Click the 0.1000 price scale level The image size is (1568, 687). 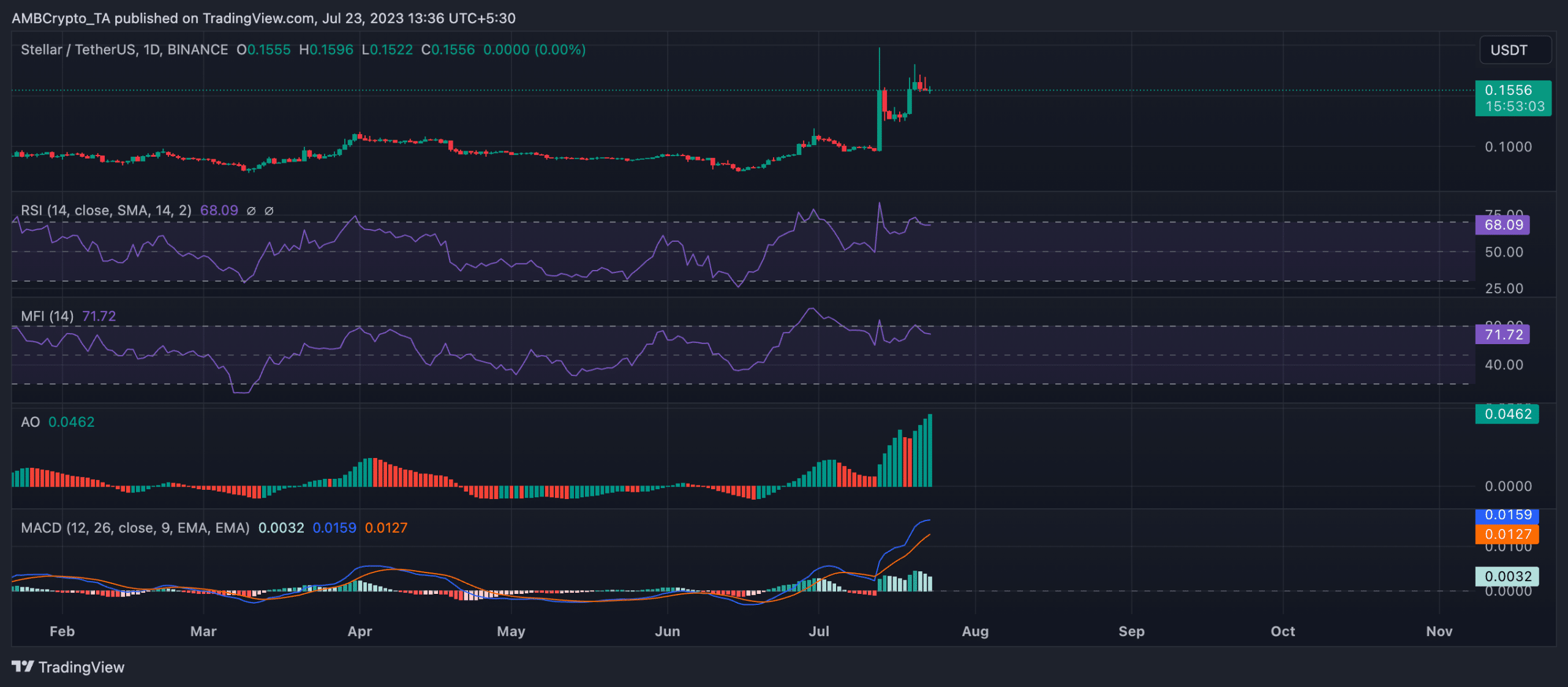1508,147
